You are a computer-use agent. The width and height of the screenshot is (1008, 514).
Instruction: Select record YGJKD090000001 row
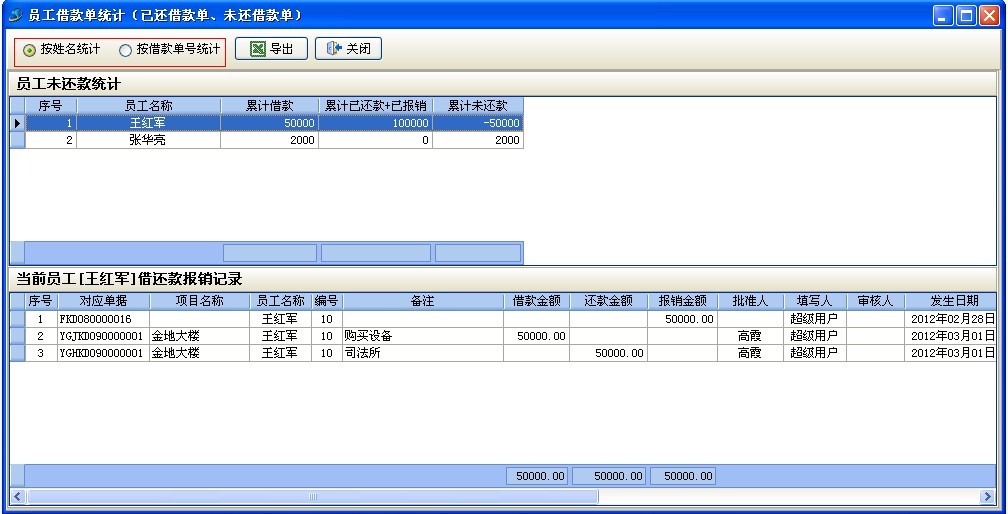click(102, 336)
